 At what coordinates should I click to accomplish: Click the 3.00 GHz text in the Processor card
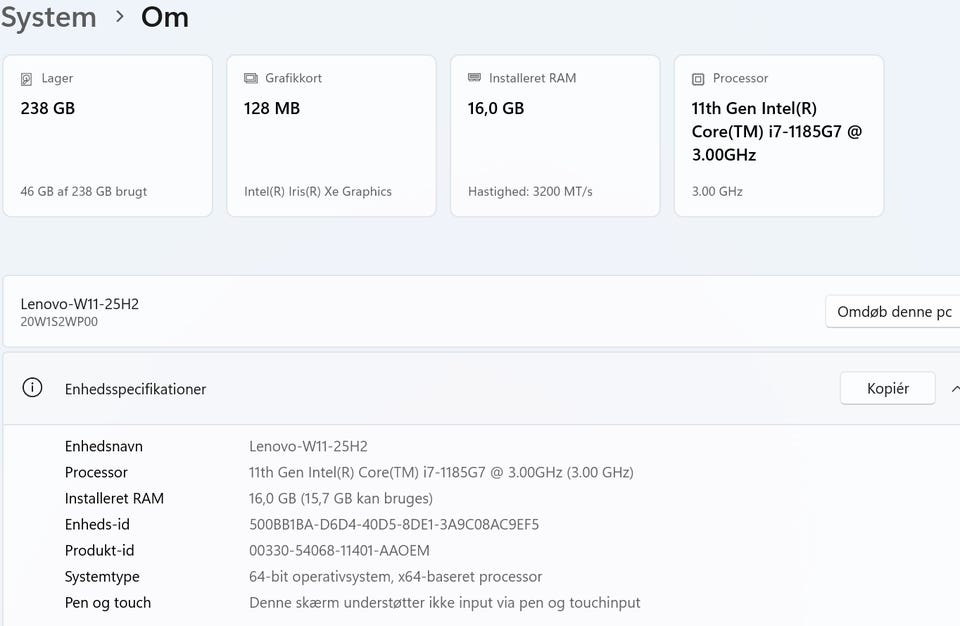click(x=717, y=191)
